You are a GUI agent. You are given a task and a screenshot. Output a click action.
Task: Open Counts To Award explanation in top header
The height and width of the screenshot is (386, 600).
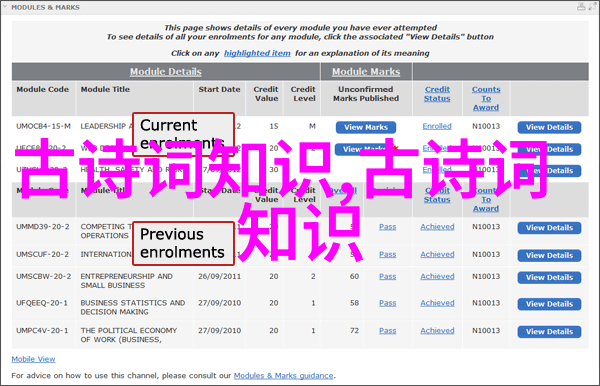coord(486,98)
